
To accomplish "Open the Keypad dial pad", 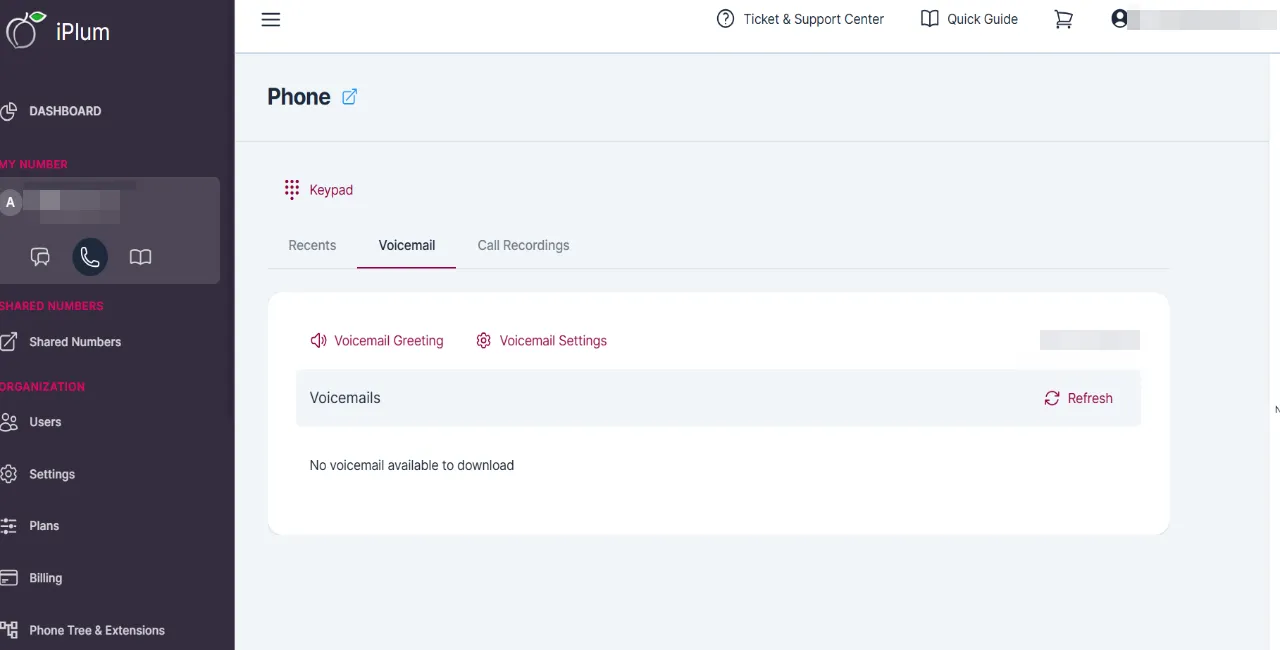I will tap(319, 190).
